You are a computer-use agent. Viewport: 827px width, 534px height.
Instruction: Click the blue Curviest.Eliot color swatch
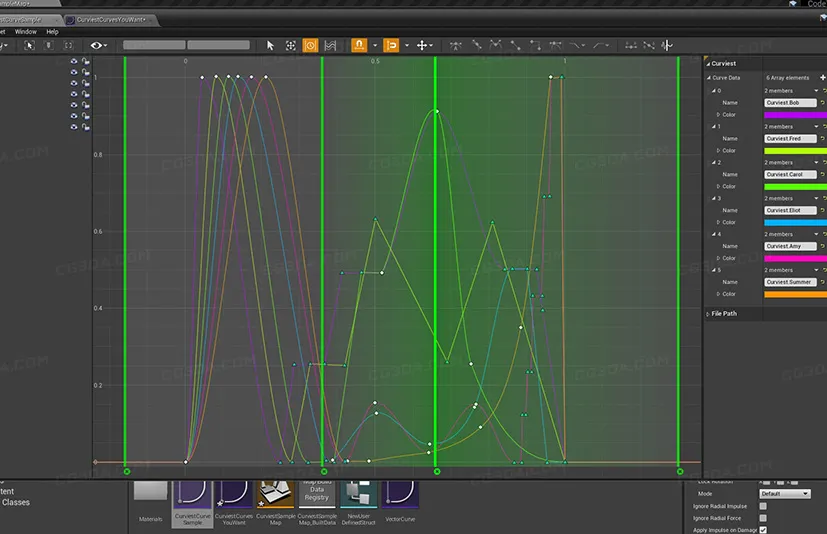pos(795,222)
